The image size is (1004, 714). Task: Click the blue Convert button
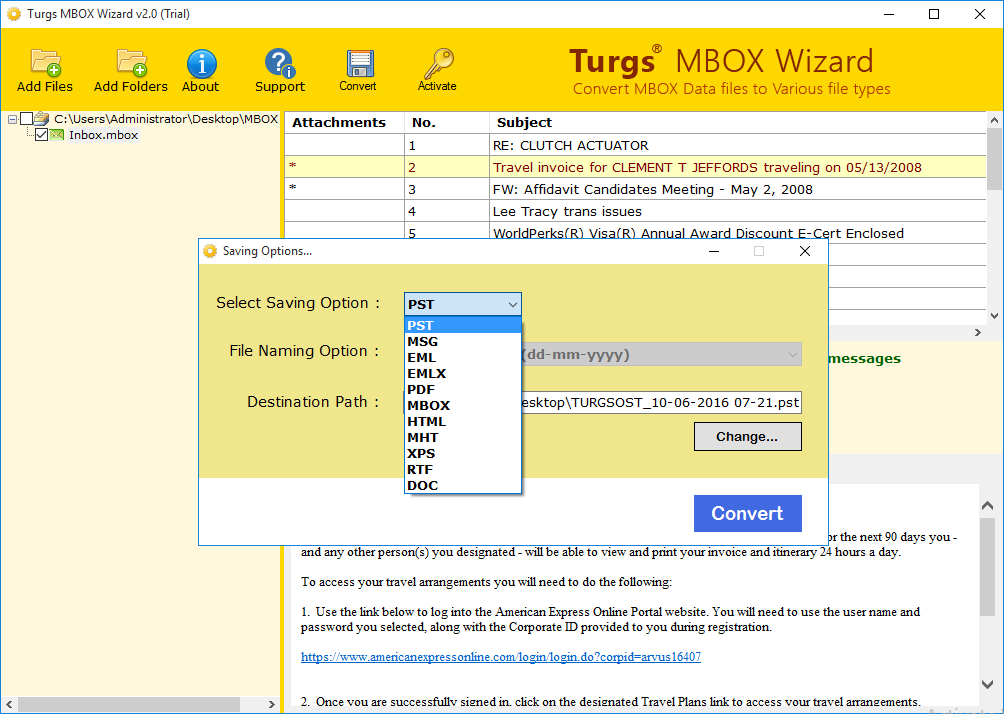[747, 513]
